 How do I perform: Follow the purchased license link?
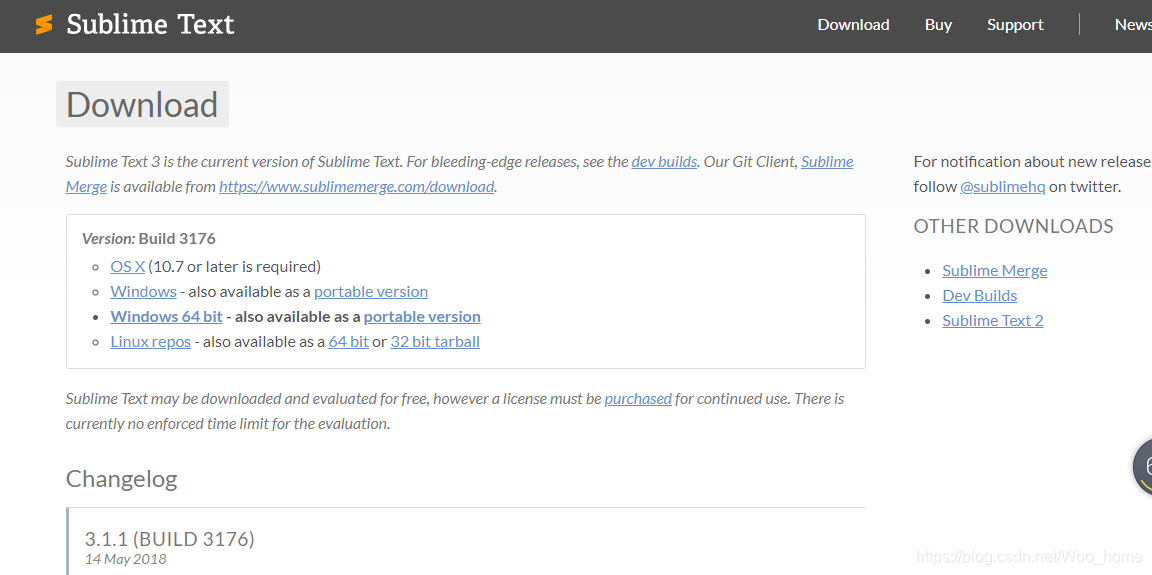pyautogui.click(x=638, y=399)
